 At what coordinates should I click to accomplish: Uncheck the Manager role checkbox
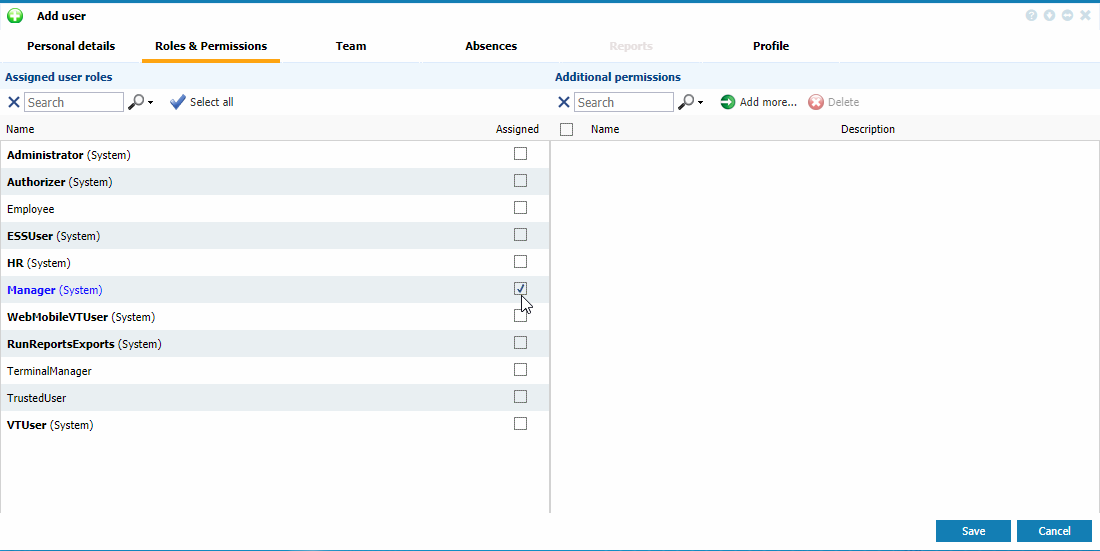point(520,289)
